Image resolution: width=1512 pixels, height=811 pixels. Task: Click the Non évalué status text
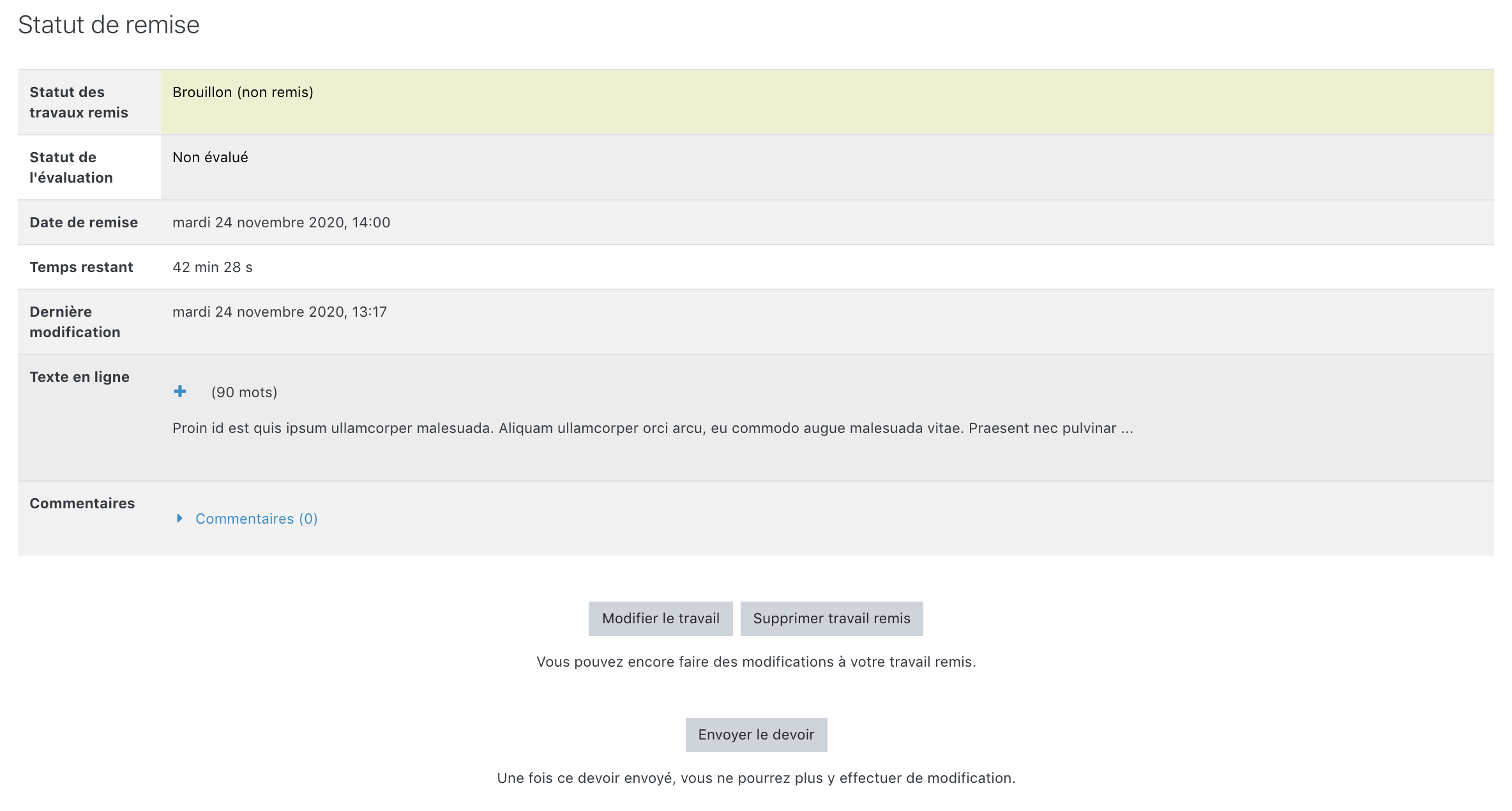[x=210, y=157]
